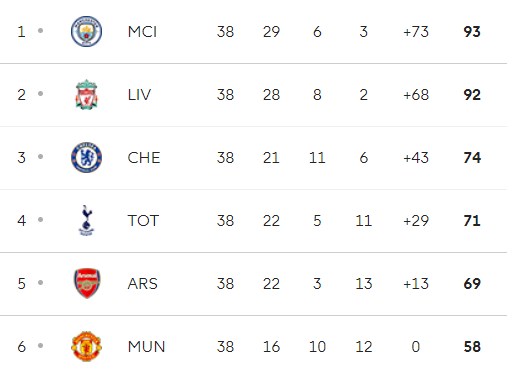This screenshot has width=507, height=375.
Task: Open the ARS team link
Action: click(x=143, y=284)
